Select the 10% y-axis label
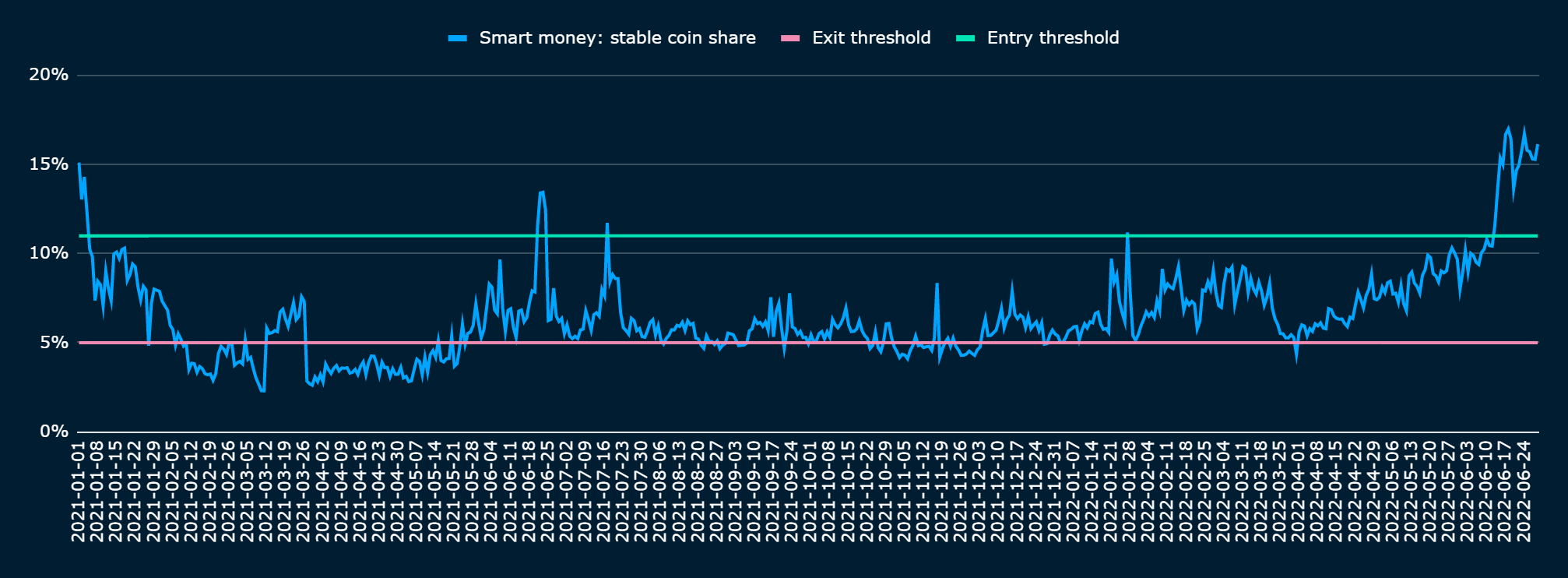The height and width of the screenshot is (578, 1568). point(48,253)
